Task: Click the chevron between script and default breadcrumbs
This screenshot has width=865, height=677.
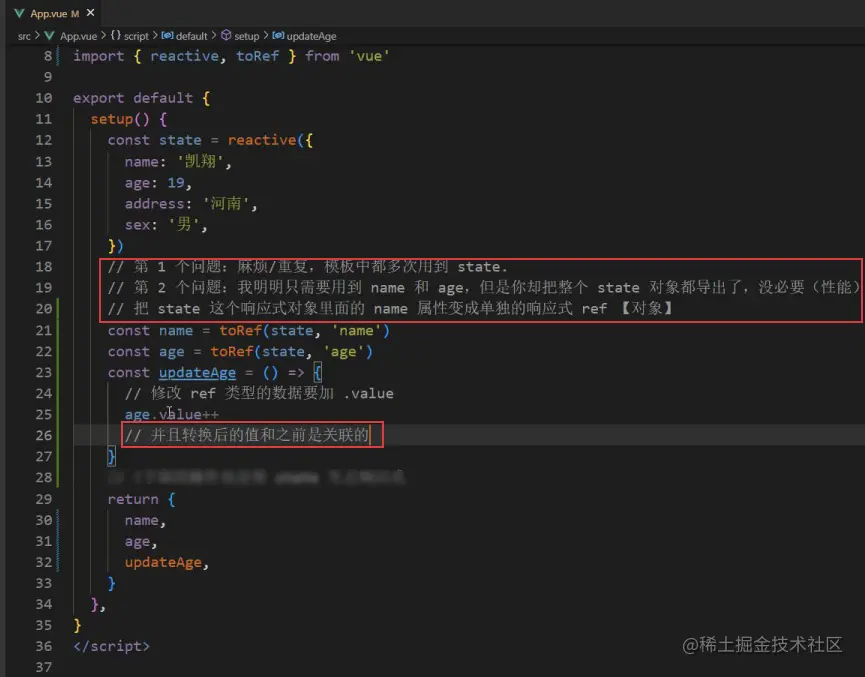Action: (x=155, y=35)
